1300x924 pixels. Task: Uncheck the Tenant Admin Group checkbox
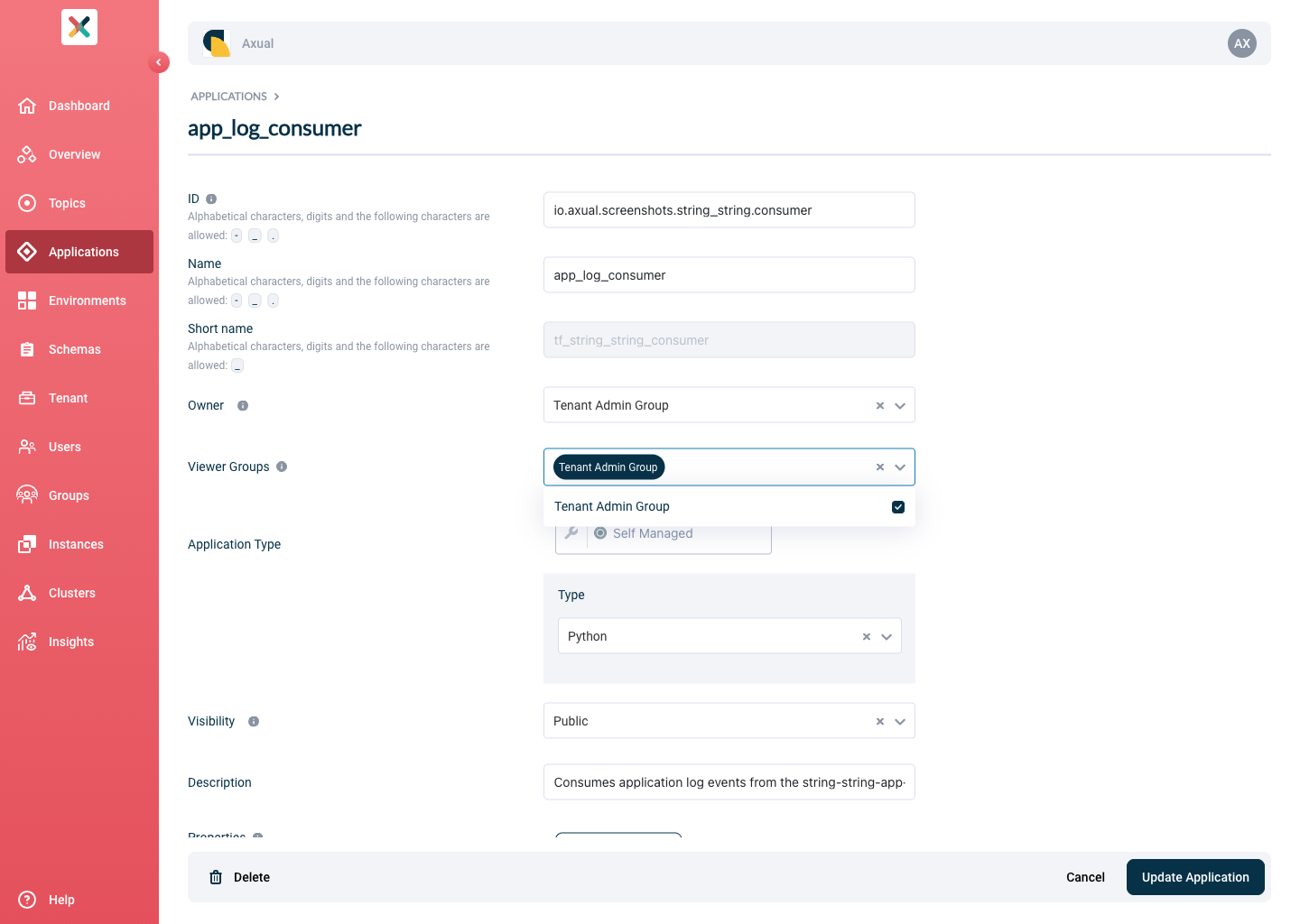(x=898, y=507)
